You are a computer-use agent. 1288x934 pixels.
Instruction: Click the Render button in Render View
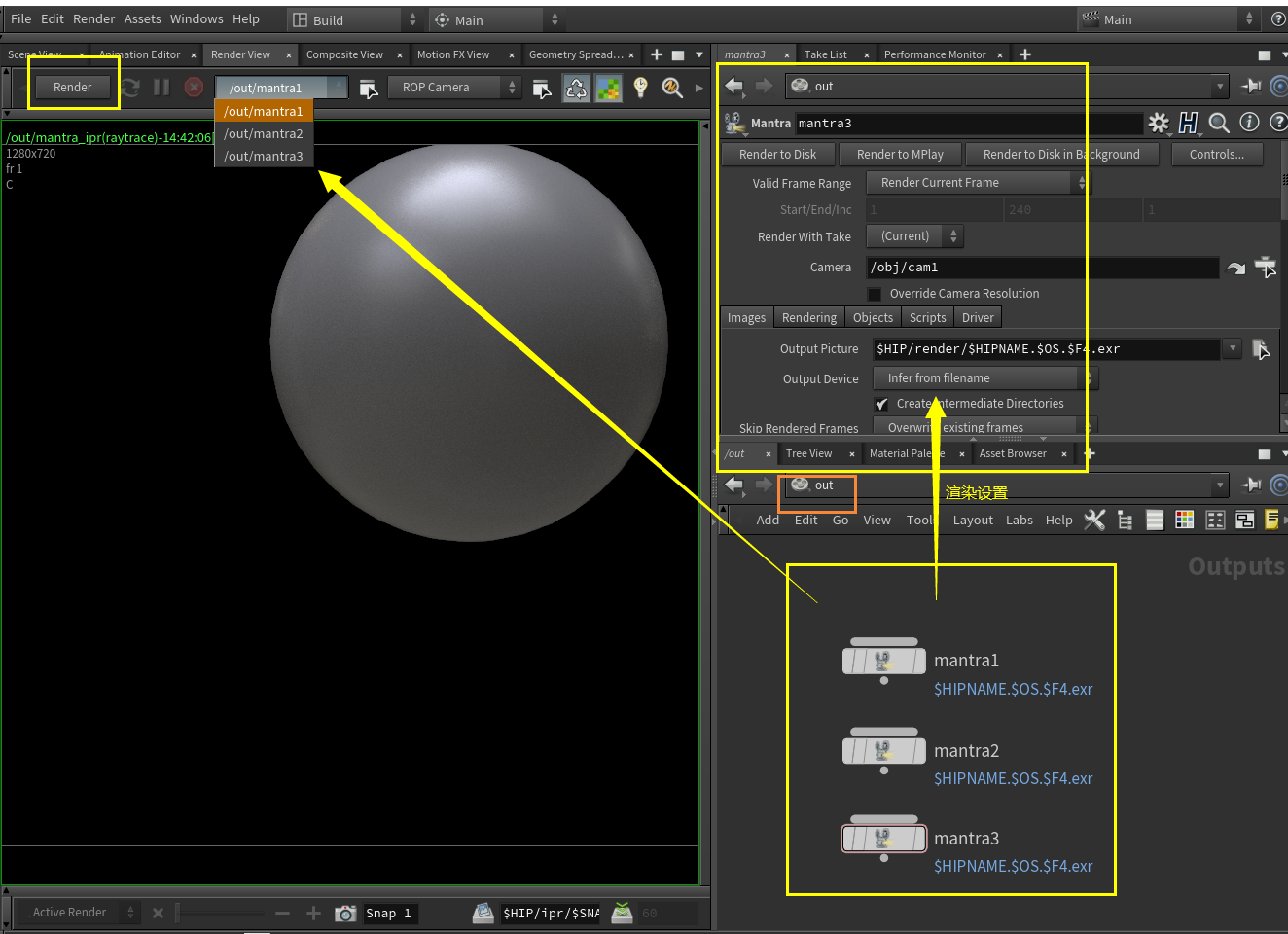(x=73, y=88)
